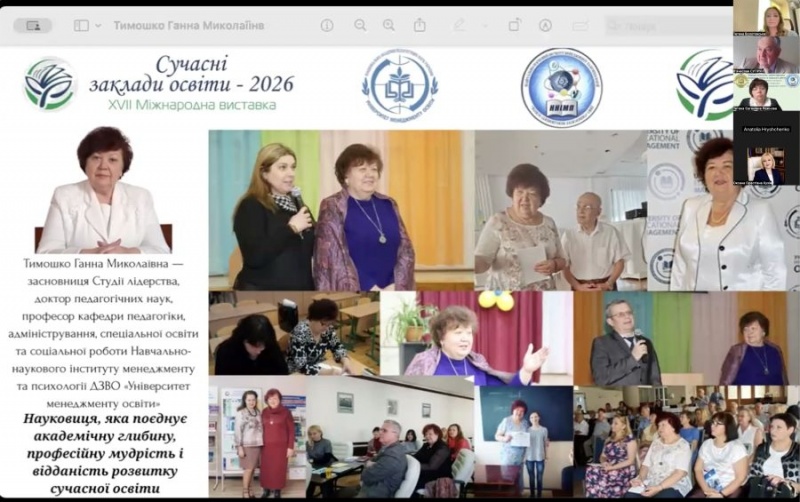
Task: Select the Highlight pen tool
Action: coord(459,25)
